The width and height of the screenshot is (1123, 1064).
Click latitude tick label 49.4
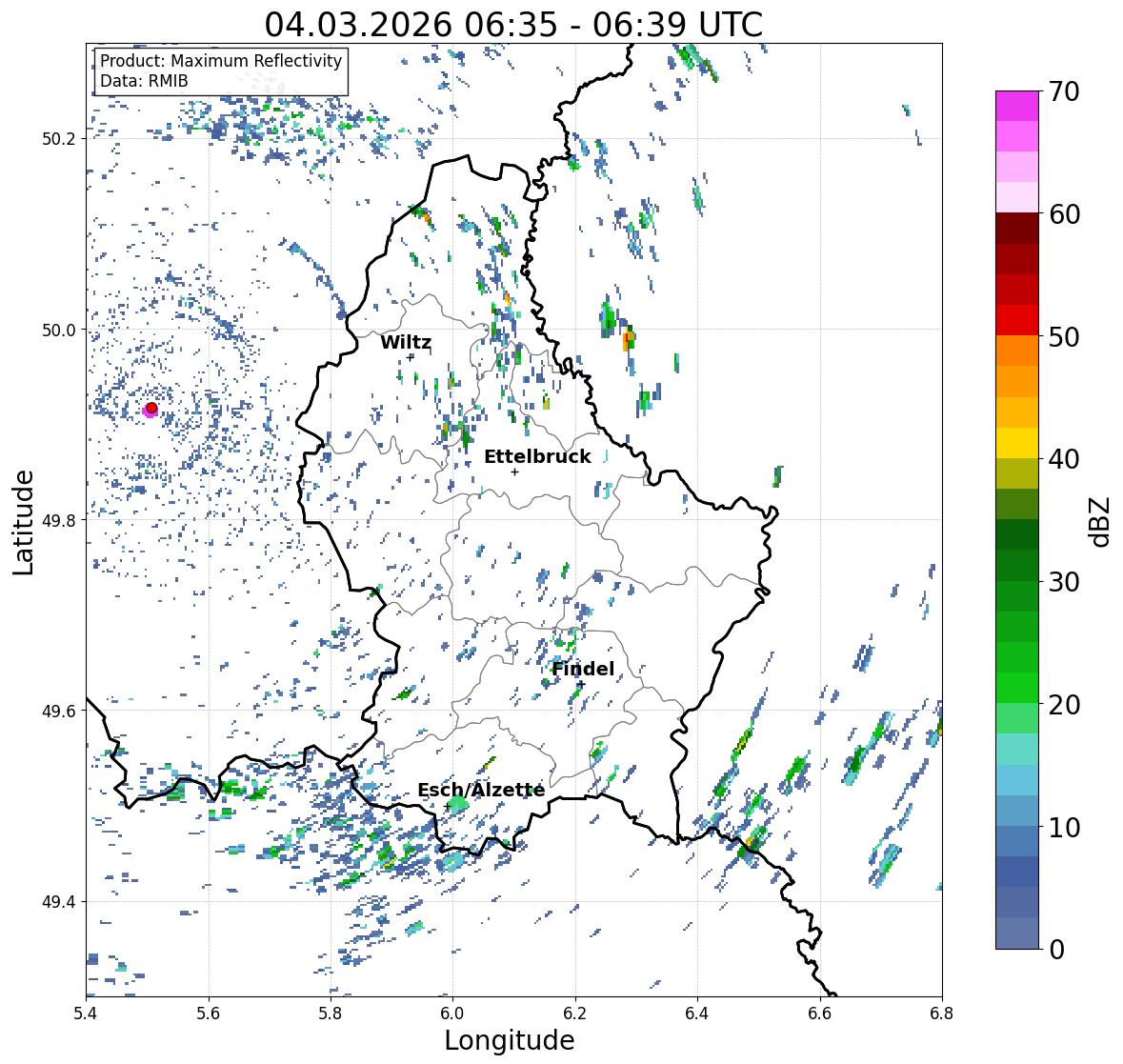(60, 901)
